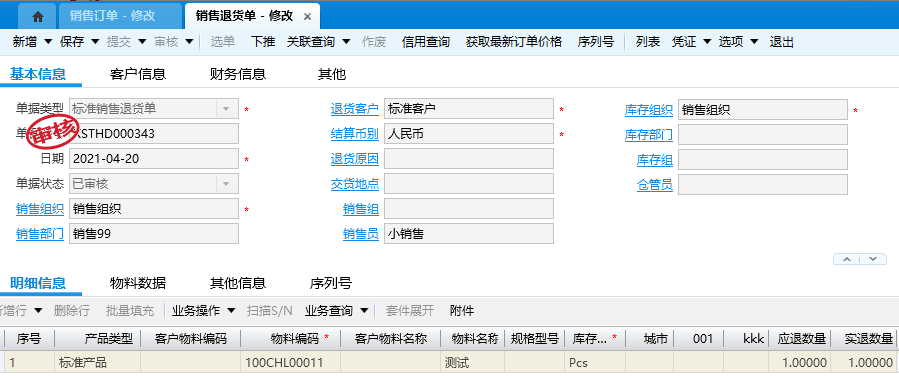Open the 单据状态 combo box arrow
The image size is (899, 379).
226,183
